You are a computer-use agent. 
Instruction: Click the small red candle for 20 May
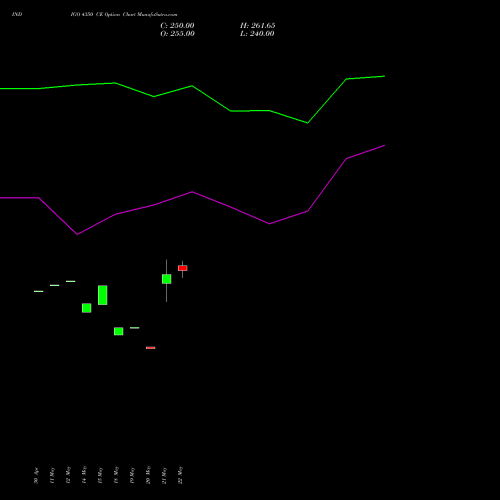(151, 348)
